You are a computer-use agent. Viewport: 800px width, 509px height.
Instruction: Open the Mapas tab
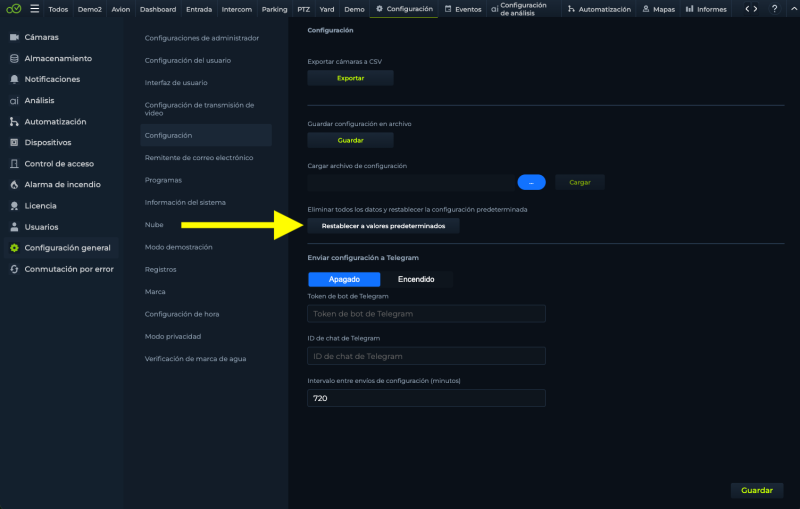tap(658, 9)
